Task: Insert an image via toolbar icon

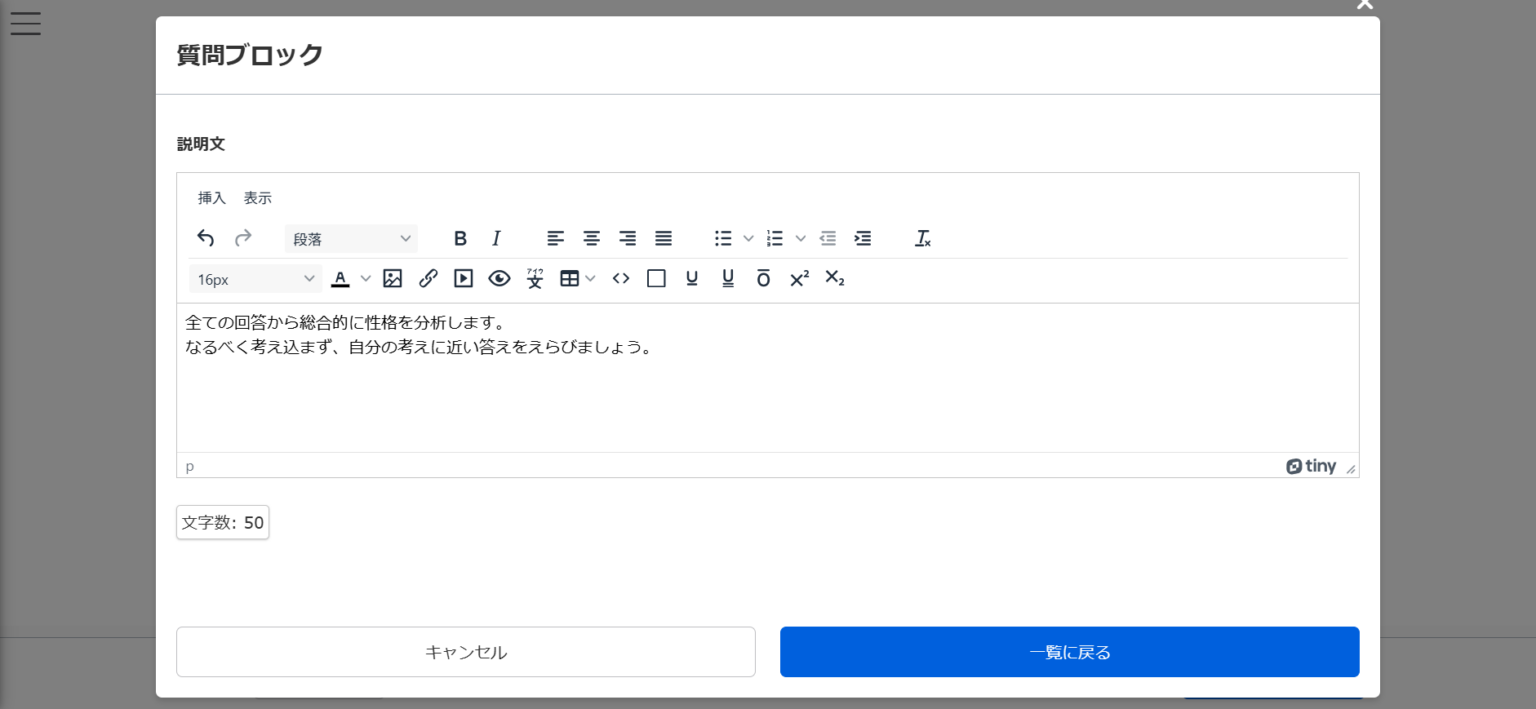Action: click(392, 279)
